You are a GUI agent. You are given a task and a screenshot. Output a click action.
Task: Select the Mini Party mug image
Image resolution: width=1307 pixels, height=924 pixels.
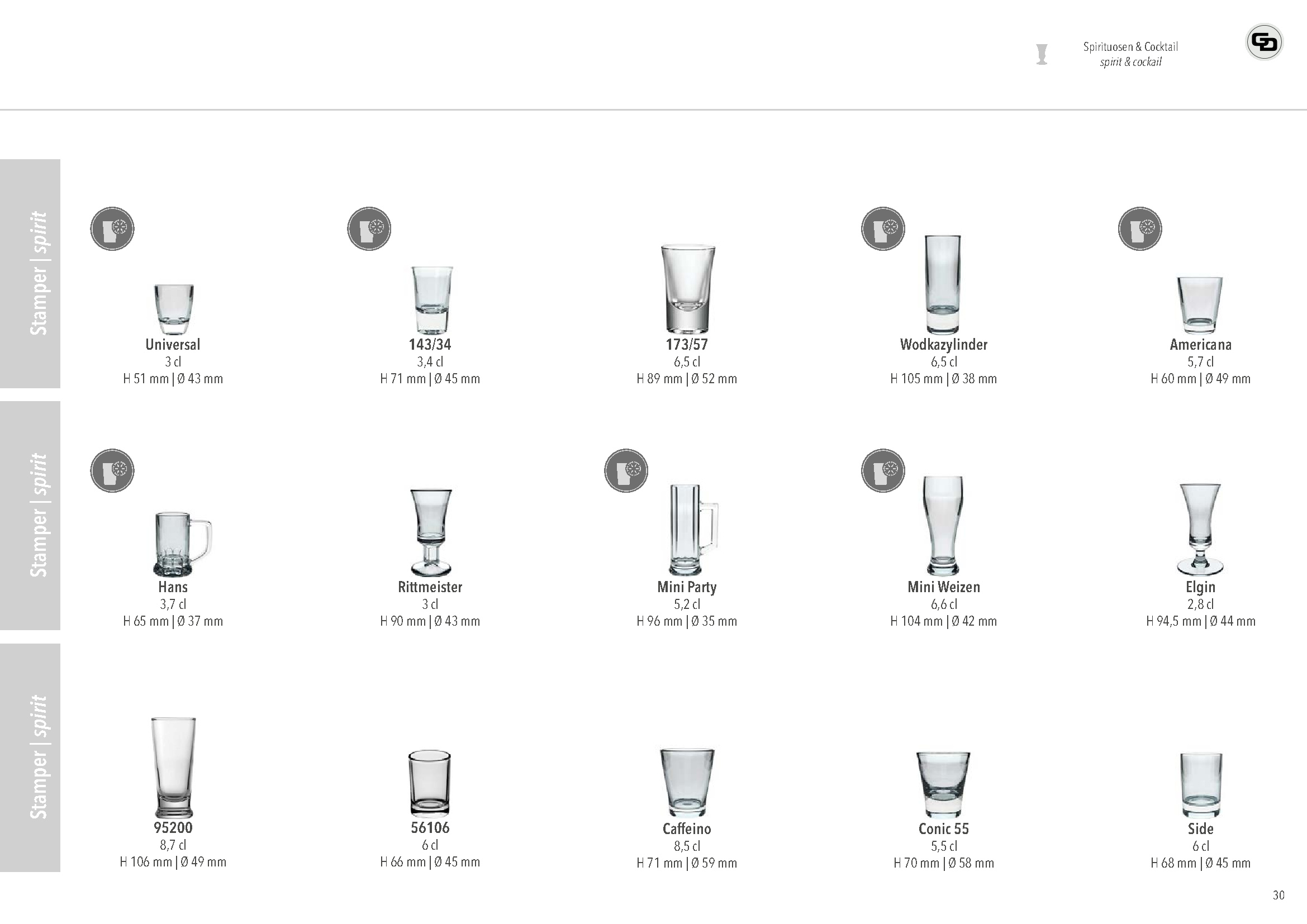[x=694, y=530]
